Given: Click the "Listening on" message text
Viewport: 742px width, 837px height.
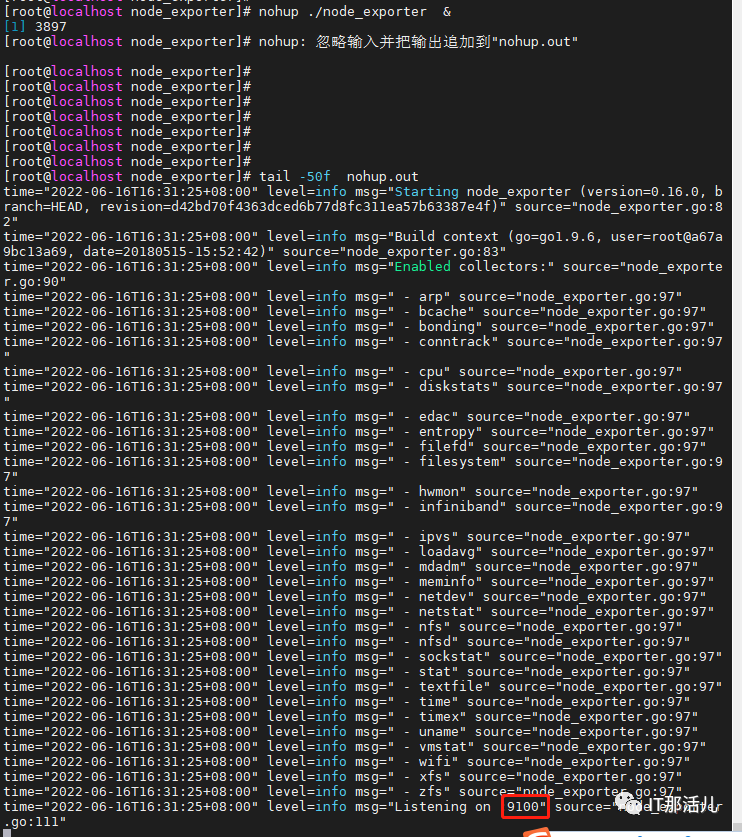Looking at the screenshot, I should tap(443, 807).
